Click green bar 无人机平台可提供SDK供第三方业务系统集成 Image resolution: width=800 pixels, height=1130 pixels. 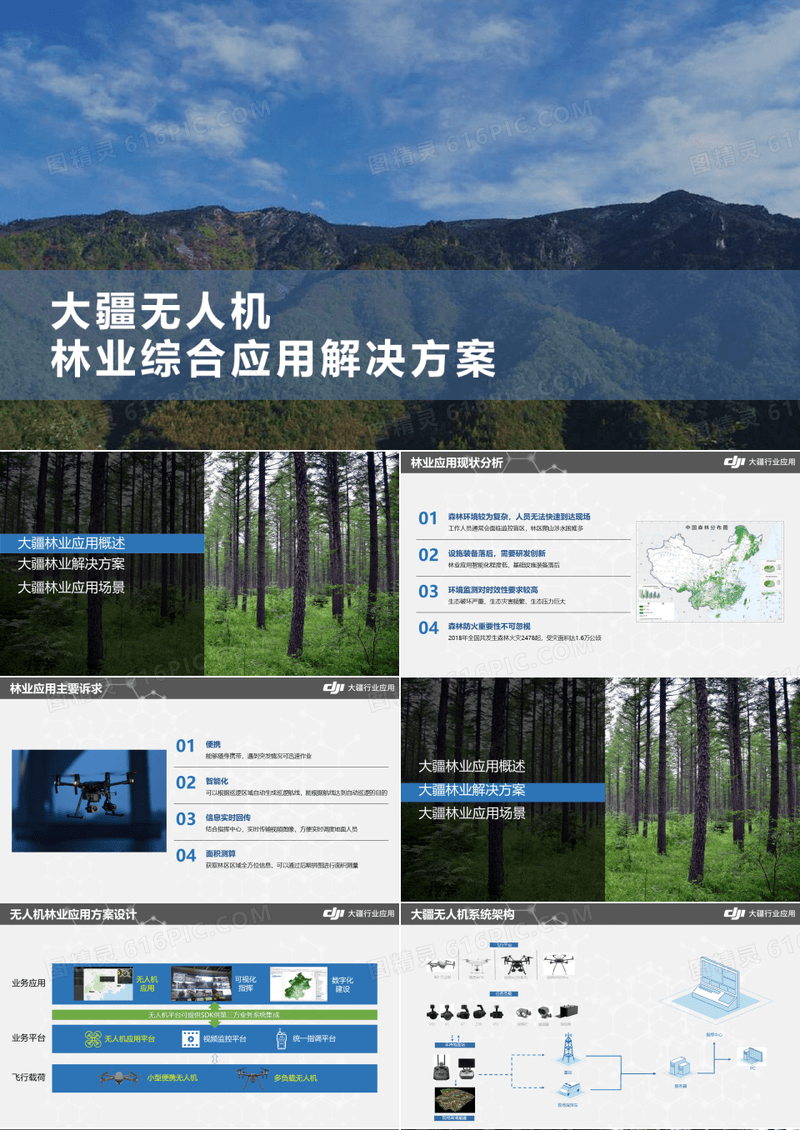tap(214, 1015)
